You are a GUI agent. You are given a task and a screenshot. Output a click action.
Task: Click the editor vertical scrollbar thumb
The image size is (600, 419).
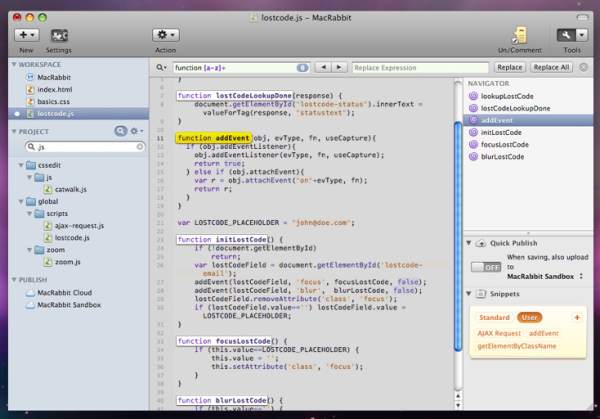458,235
